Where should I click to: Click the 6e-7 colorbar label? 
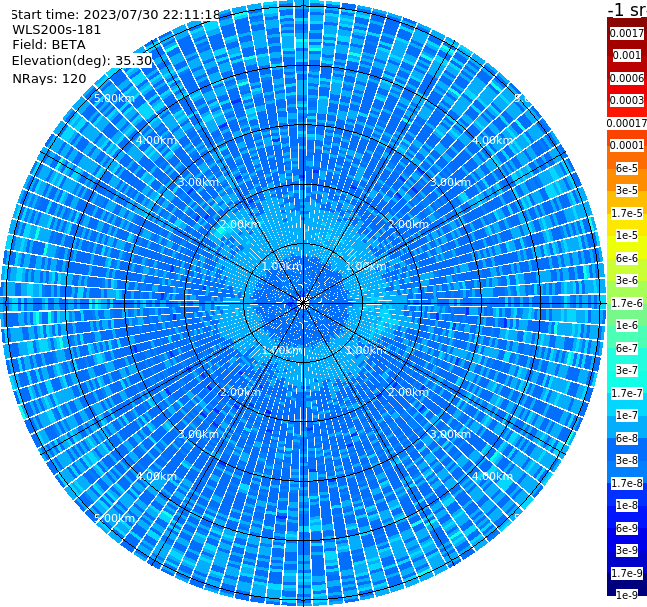[627, 348]
